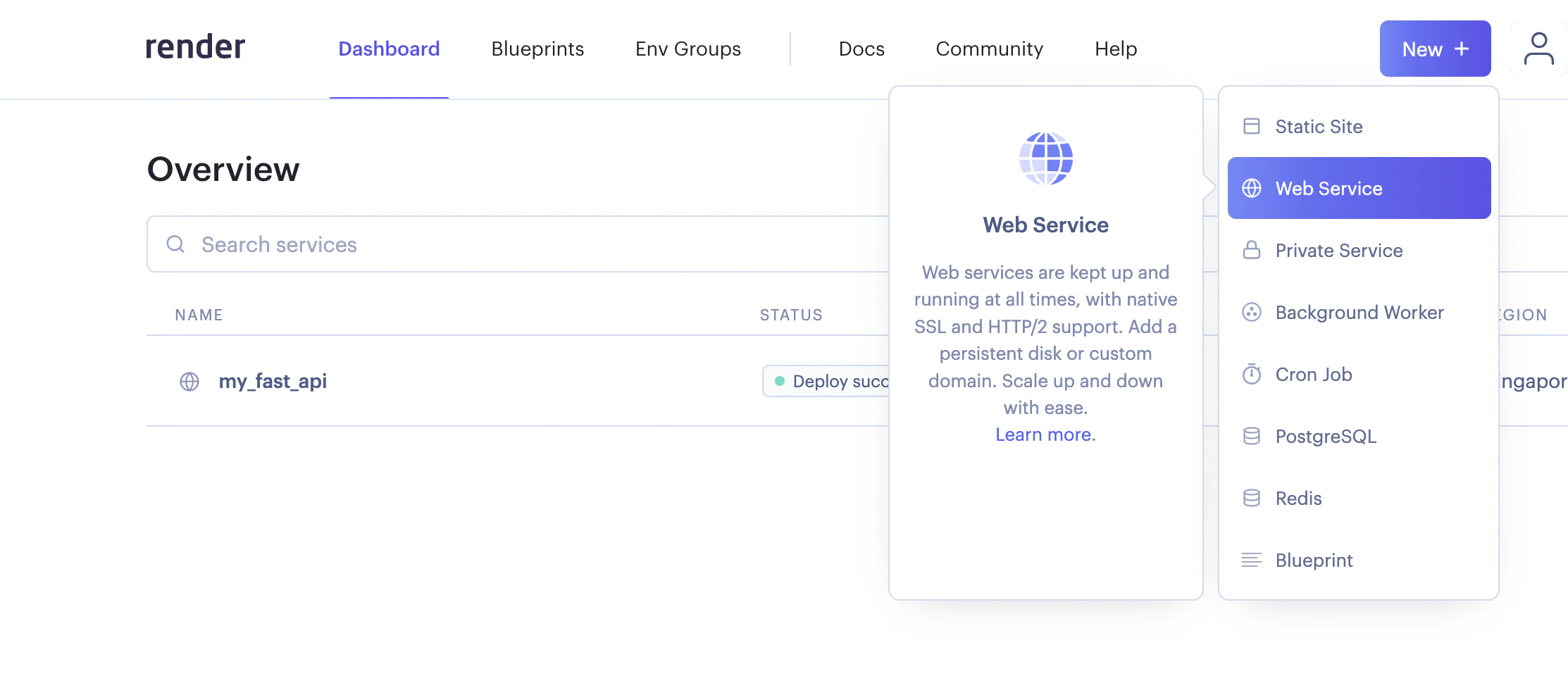Click the Private Service lock icon
This screenshot has width=1568, height=683.
1252,250
